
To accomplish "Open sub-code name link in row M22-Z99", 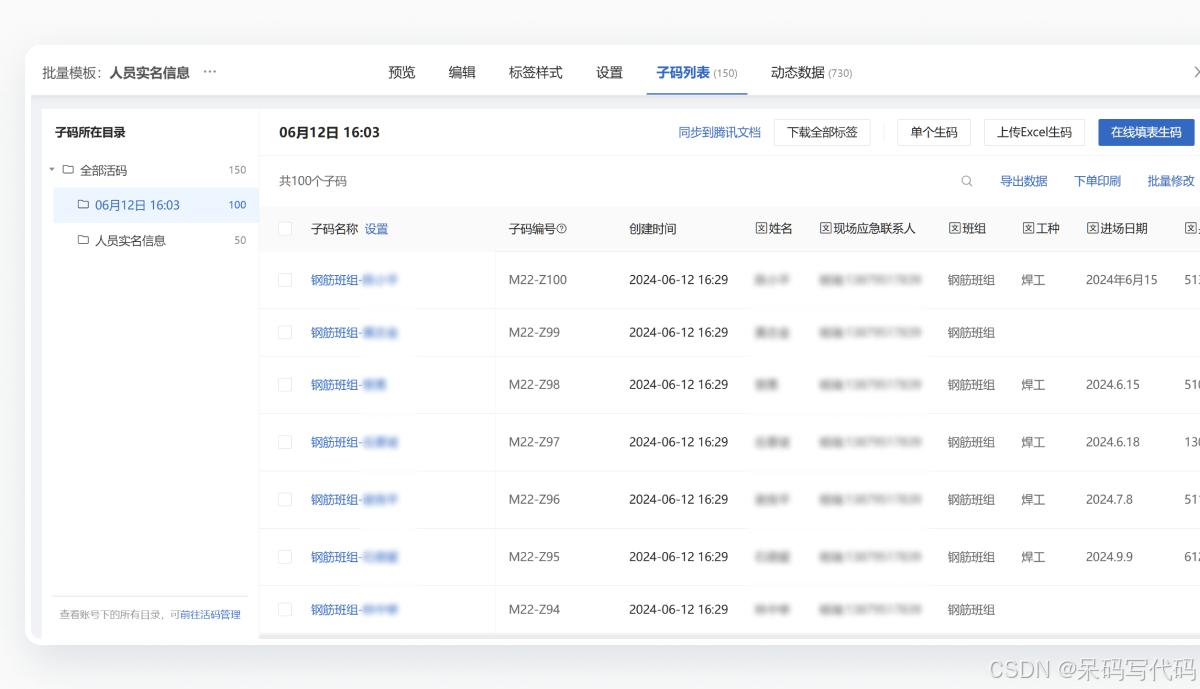I will tap(354, 332).
